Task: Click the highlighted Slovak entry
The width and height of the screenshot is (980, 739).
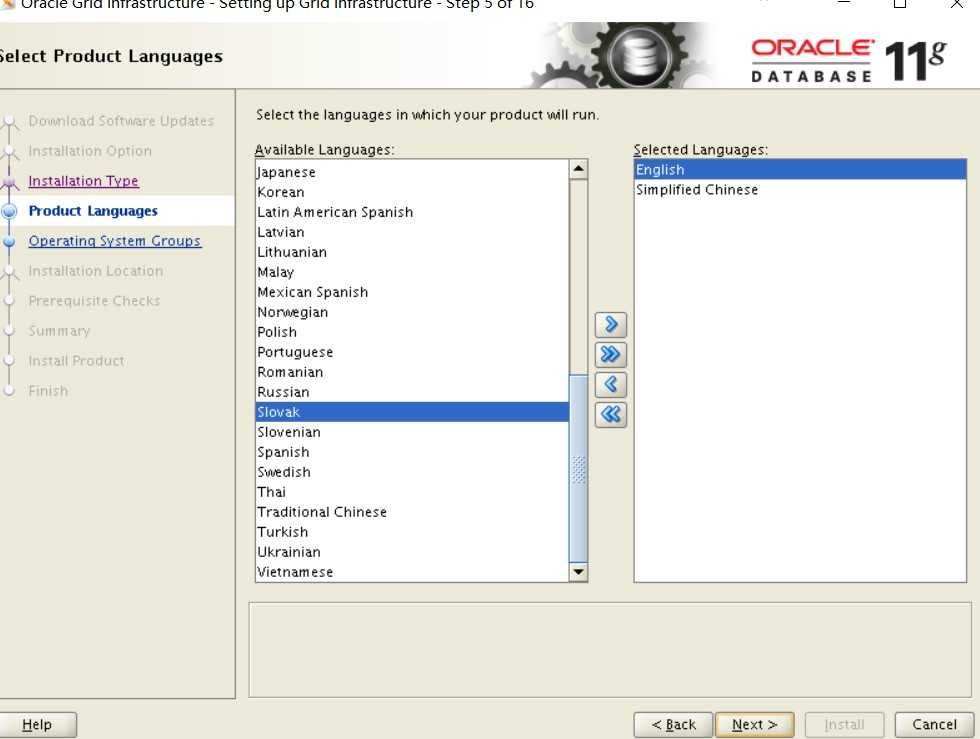Action: point(412,412)
